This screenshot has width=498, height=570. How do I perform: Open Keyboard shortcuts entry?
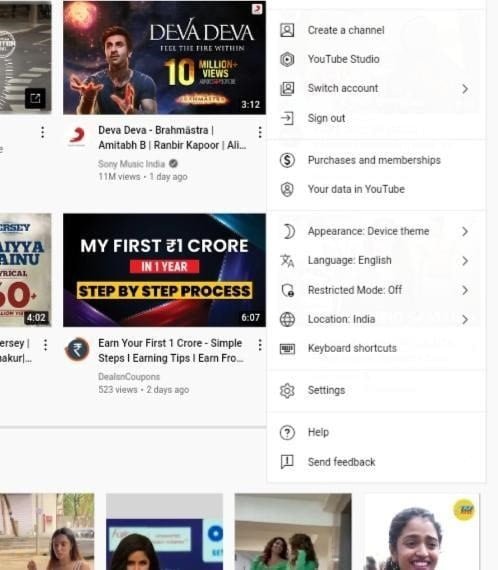click(376, 348)
